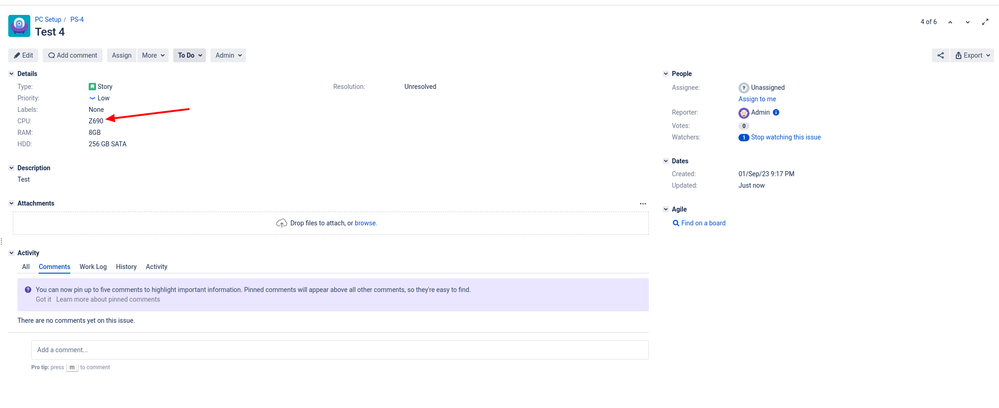The image size is (999, 408).
Task: Open Learn more about pinned comments
Action: pos(108,299)
